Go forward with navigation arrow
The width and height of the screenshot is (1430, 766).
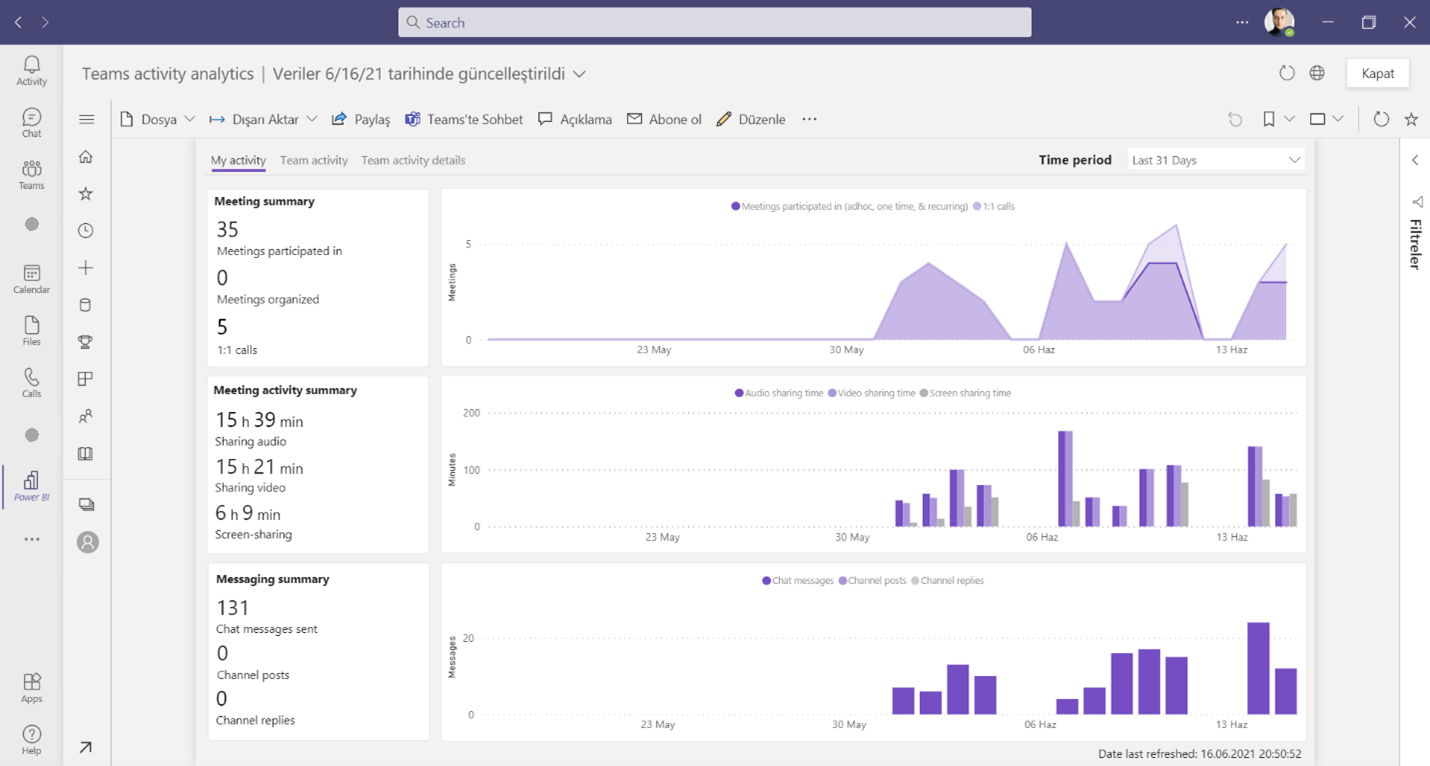pyautogui.click(x=45, y=22)
